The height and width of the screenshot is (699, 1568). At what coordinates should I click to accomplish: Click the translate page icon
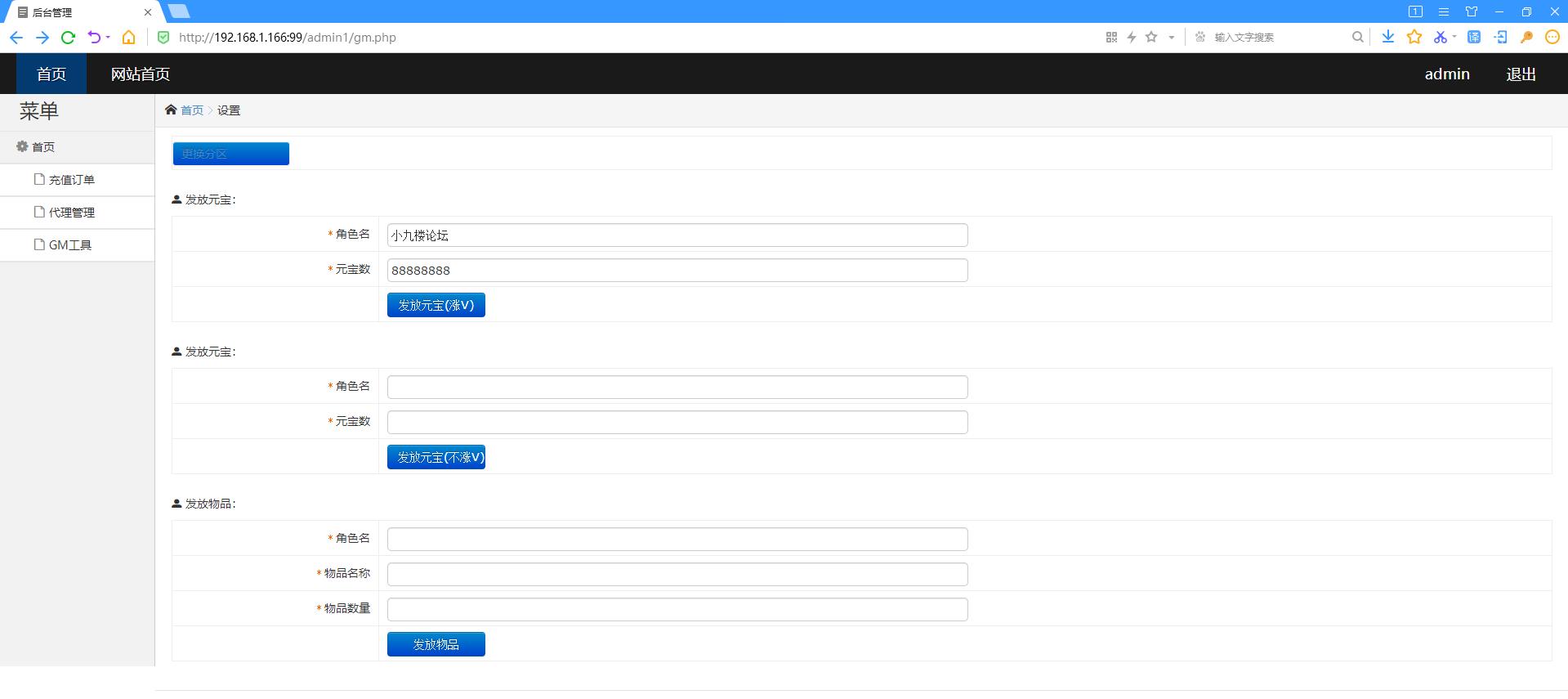pyautogui.click(x=1474, y=37)
